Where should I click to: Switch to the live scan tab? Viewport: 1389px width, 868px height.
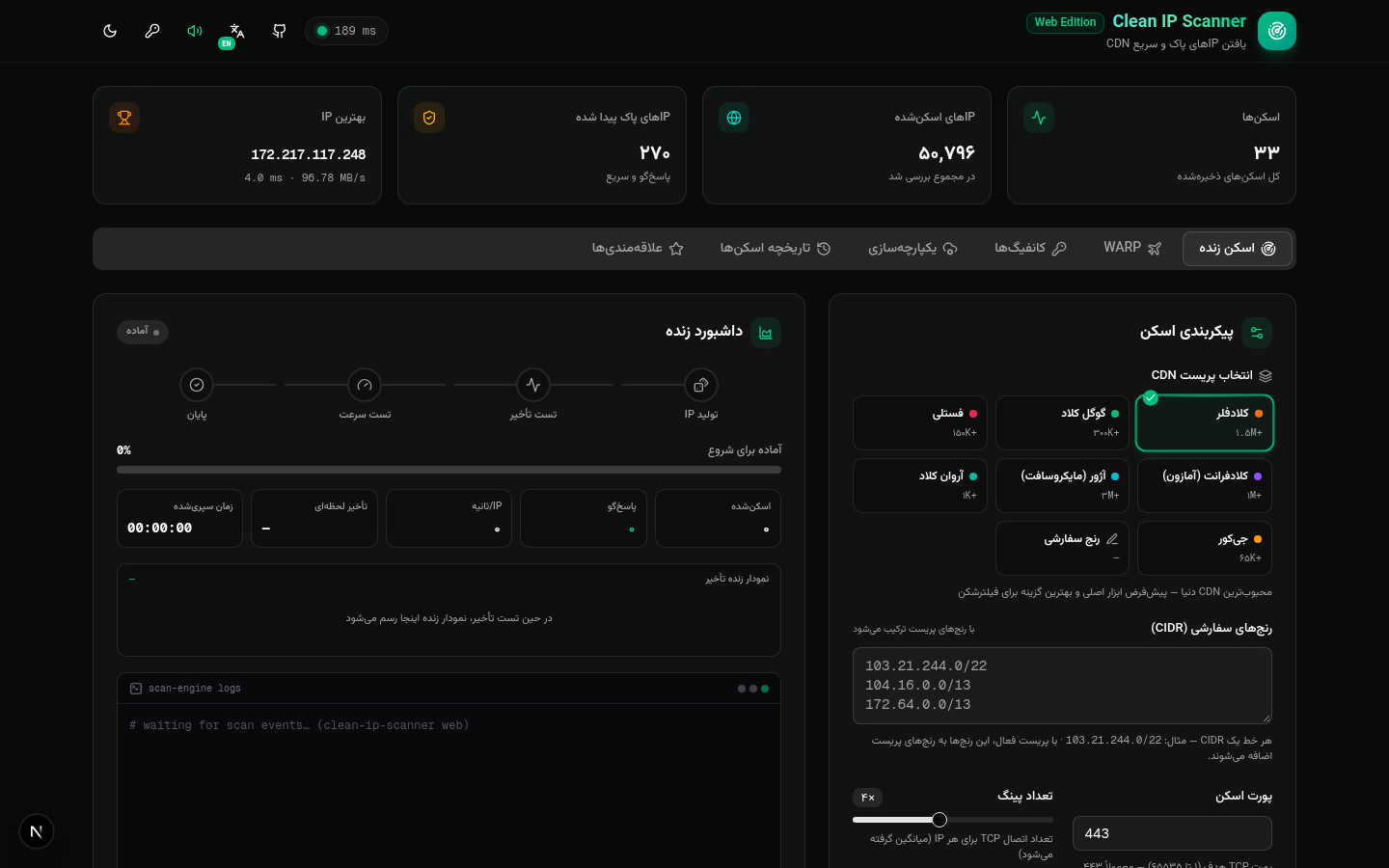[x=1238, y=249]
